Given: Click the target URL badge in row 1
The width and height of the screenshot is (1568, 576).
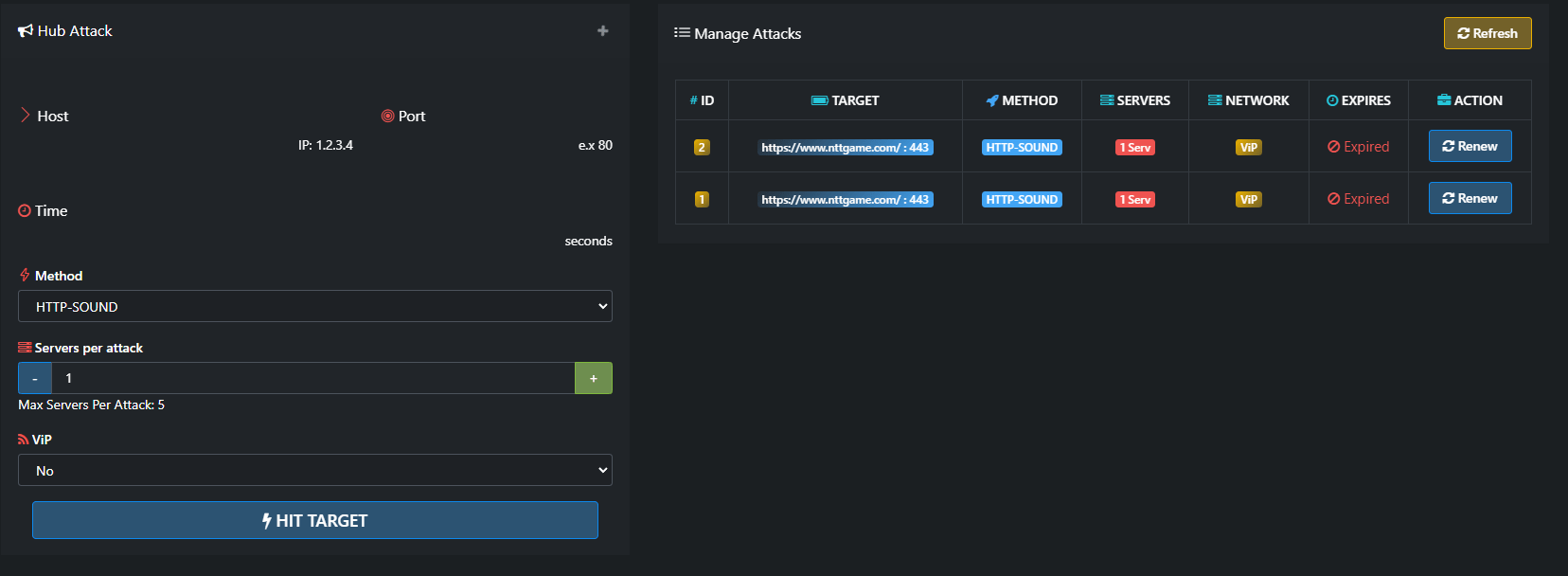Looking at the screenshot, I should point(846,199).
